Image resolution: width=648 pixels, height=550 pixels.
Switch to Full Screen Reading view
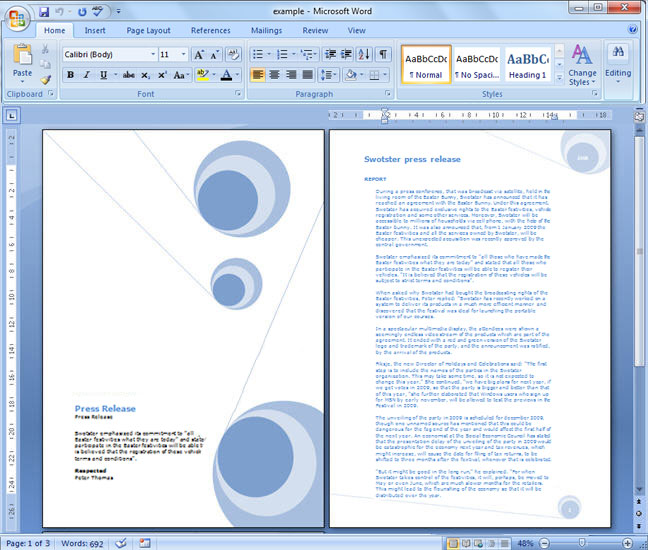tap(466, 543)
